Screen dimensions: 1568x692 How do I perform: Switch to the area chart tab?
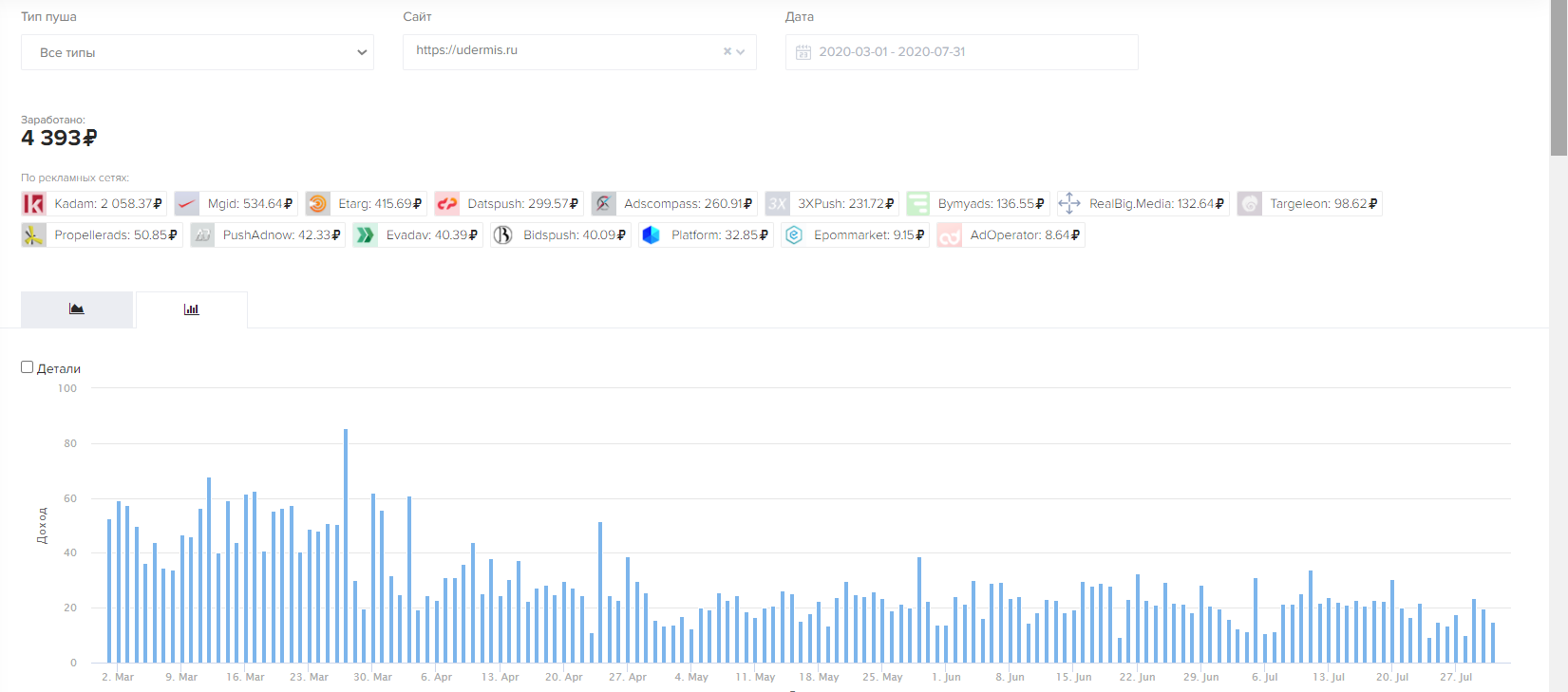point(77,309)
